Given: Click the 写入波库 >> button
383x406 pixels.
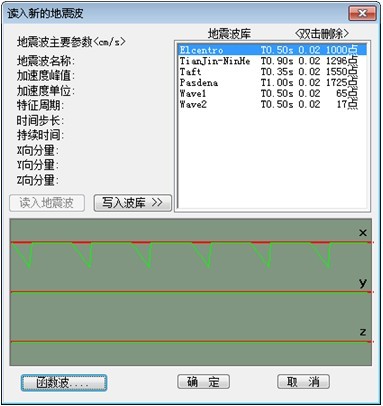Looking at the screenshot, I should click(133, 203).
